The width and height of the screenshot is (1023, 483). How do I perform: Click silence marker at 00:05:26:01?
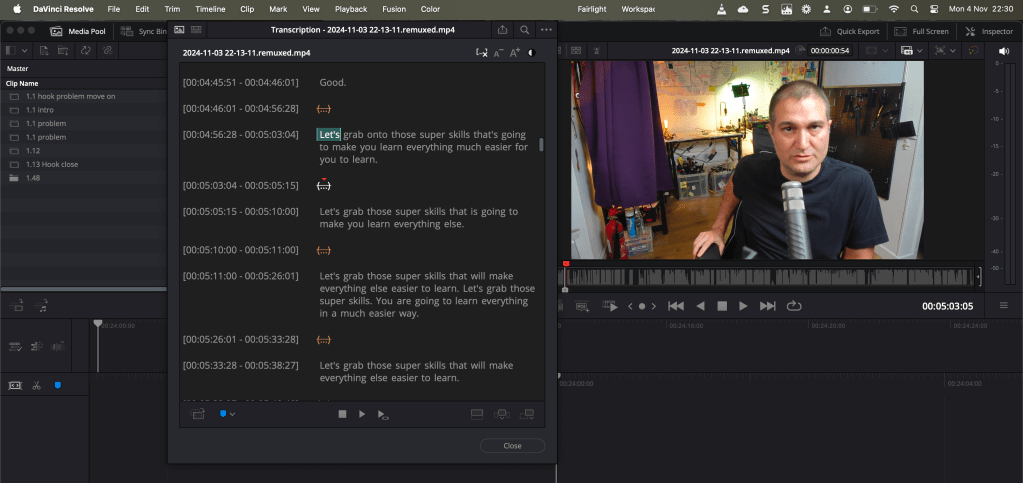(324, 340)
